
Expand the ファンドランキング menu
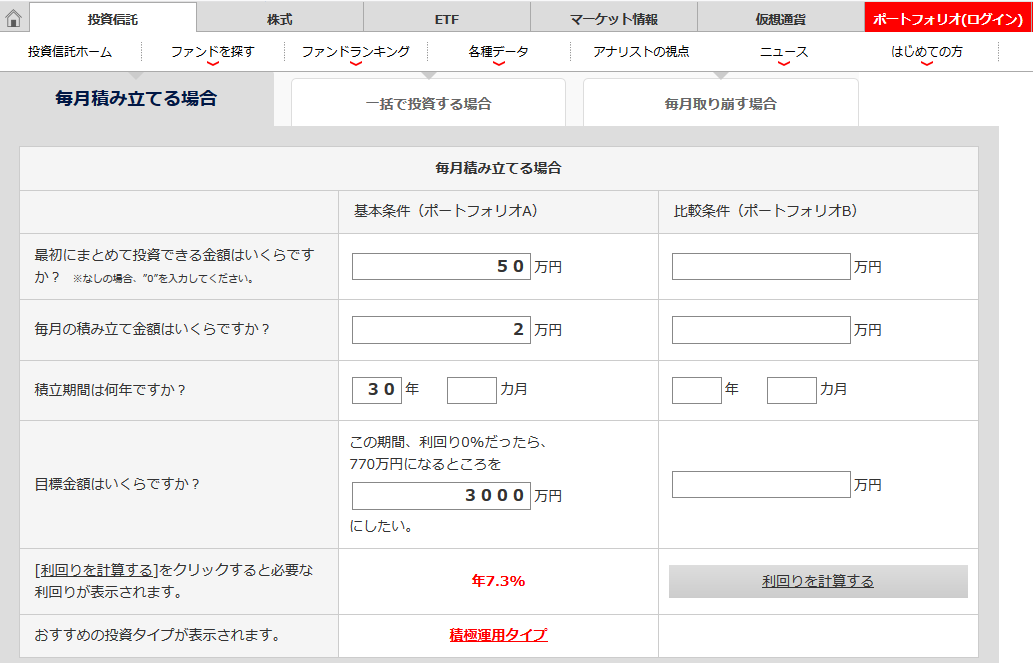point(356,52)
